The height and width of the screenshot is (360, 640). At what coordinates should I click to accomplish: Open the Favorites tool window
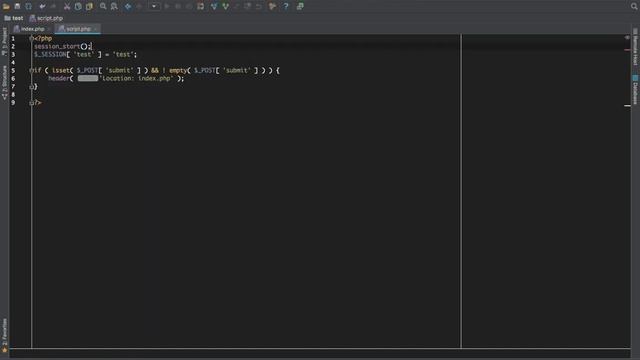tap(4, 336)
